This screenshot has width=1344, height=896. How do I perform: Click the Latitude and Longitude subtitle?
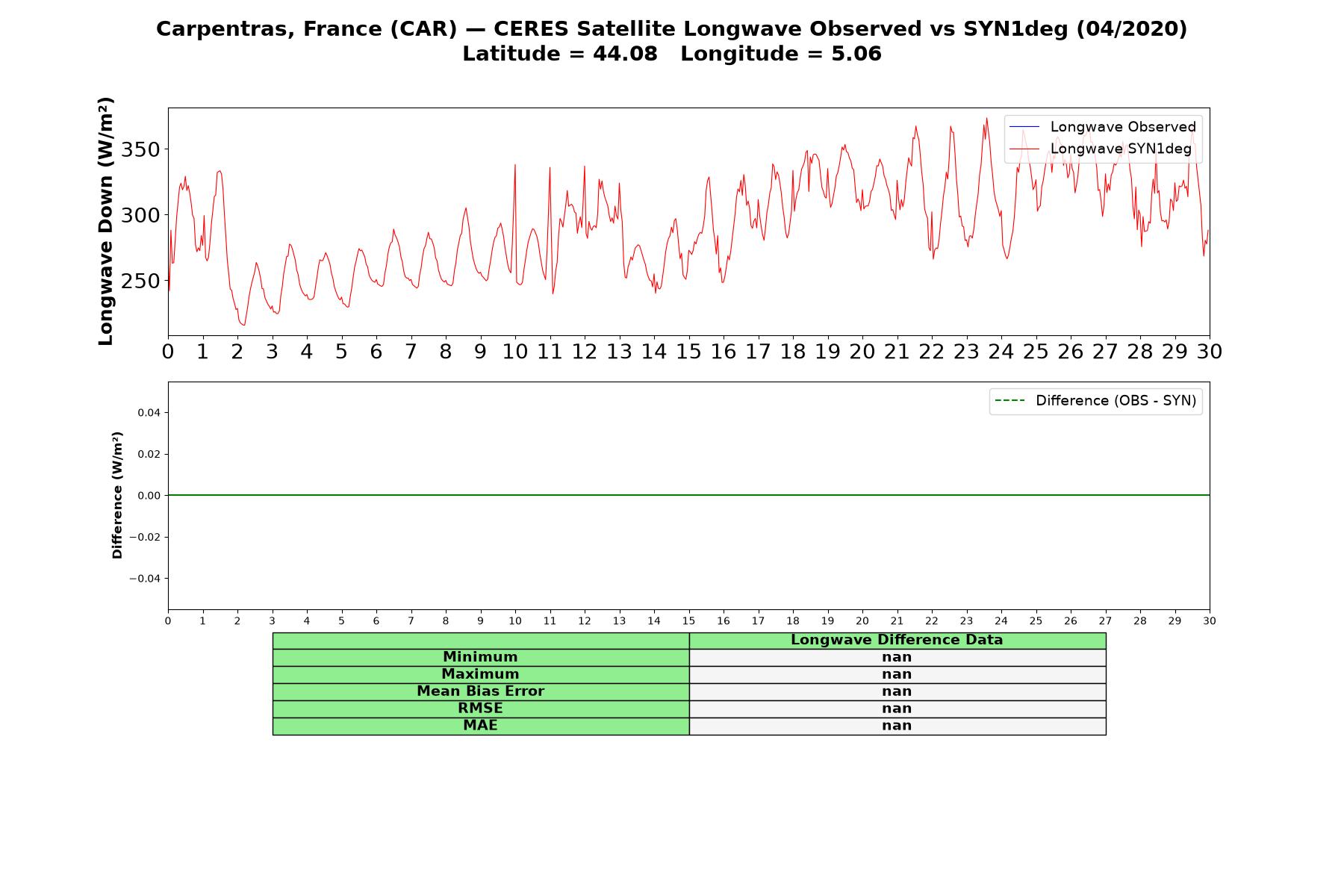coord(672,54)
